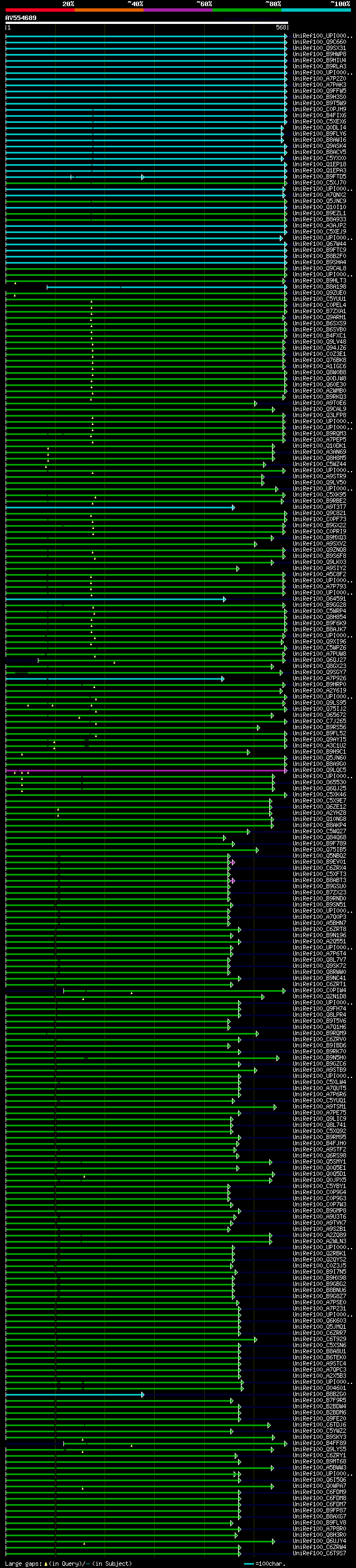356x1568 pixels.
Task: Select hit label UniRef100_Q9FH74
Action: [319, 1009]
